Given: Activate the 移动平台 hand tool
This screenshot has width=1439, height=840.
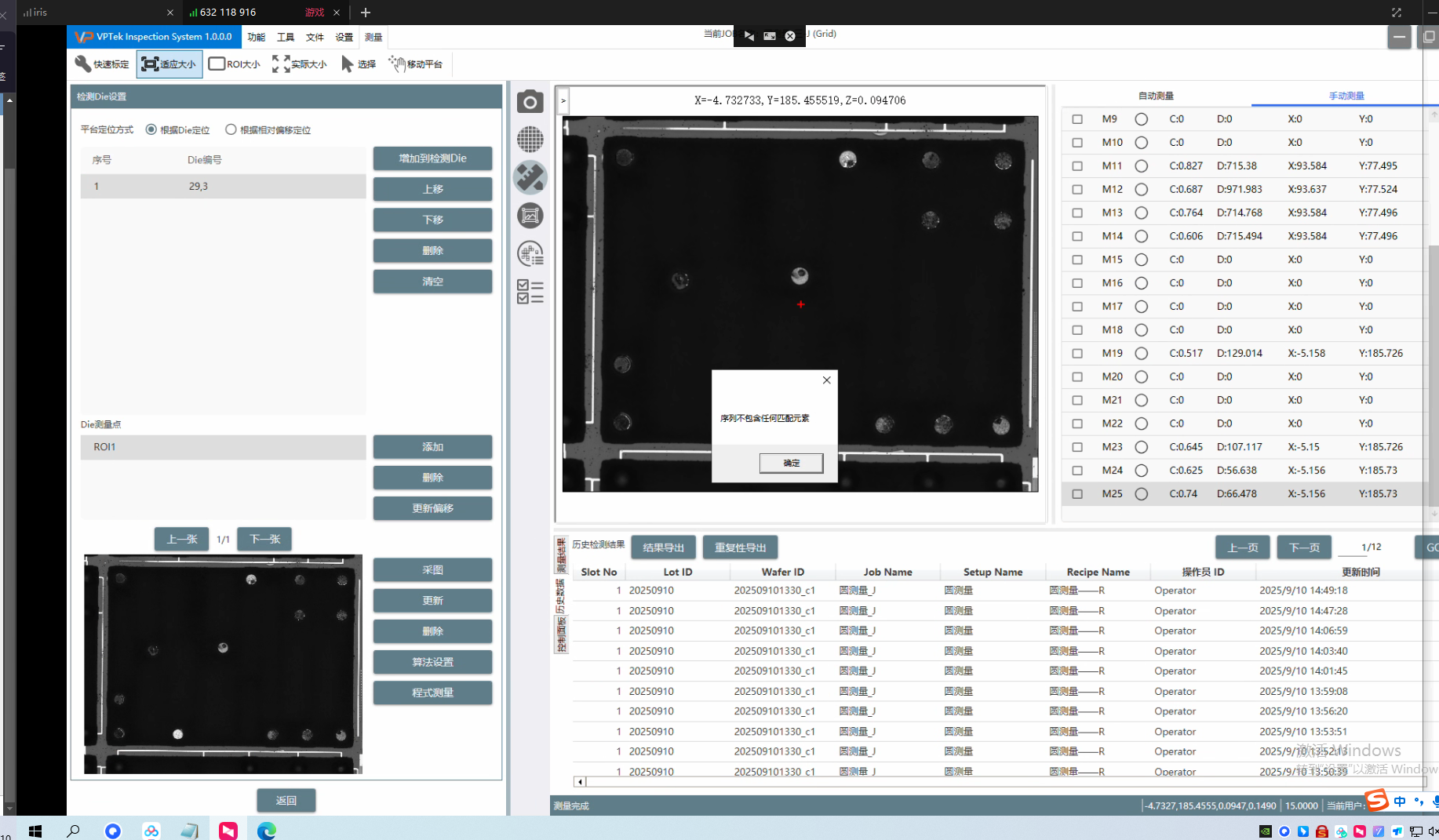Looking at the screenshot, I should (416, 64).
